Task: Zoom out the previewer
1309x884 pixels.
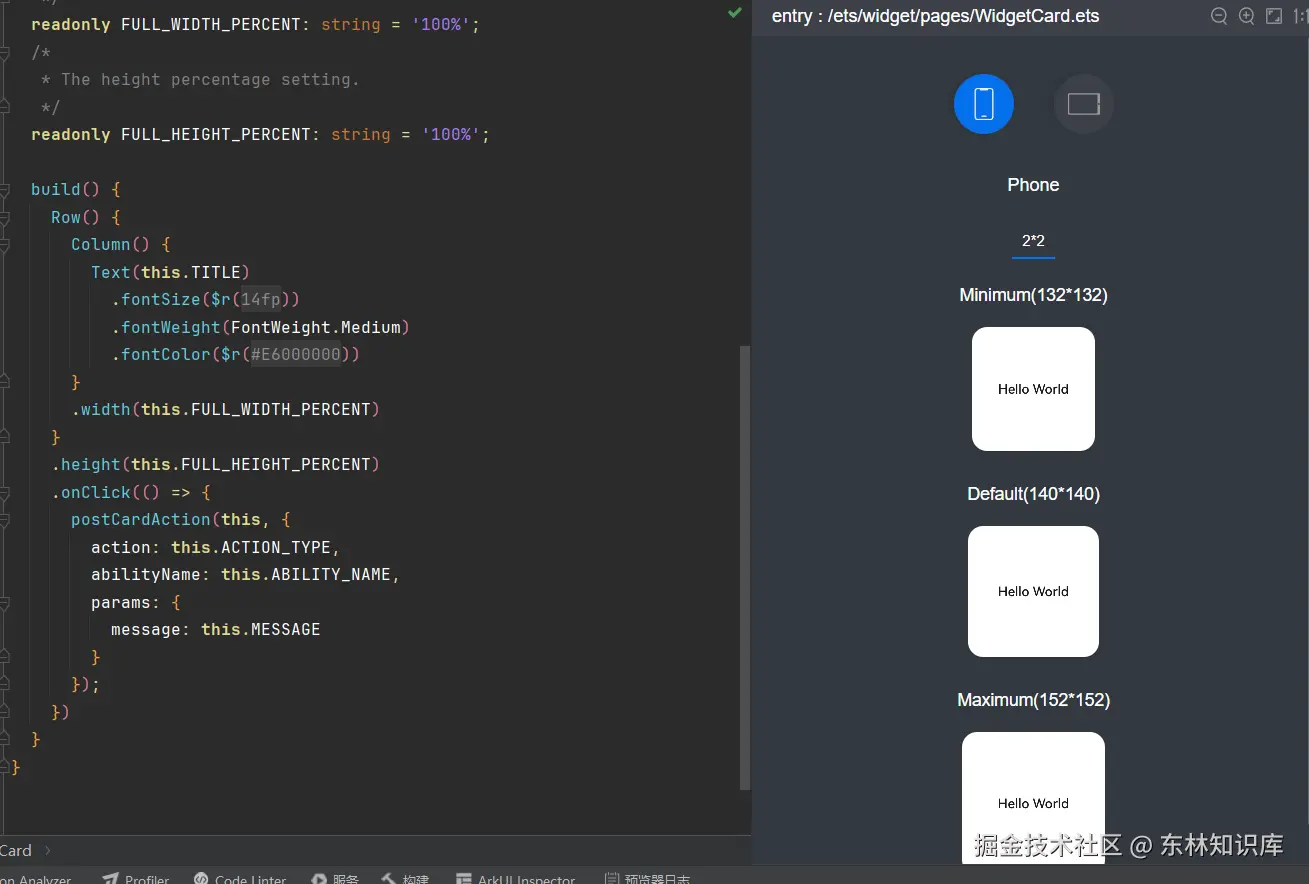Action: click(x=1219, y=16)
